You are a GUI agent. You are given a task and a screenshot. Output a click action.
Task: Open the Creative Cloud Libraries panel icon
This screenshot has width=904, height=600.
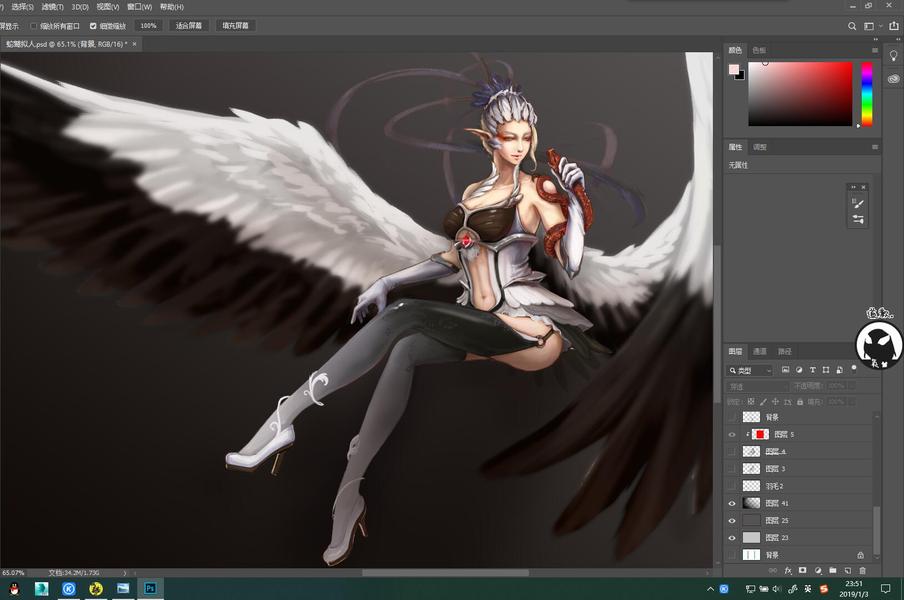pos(893,79)
